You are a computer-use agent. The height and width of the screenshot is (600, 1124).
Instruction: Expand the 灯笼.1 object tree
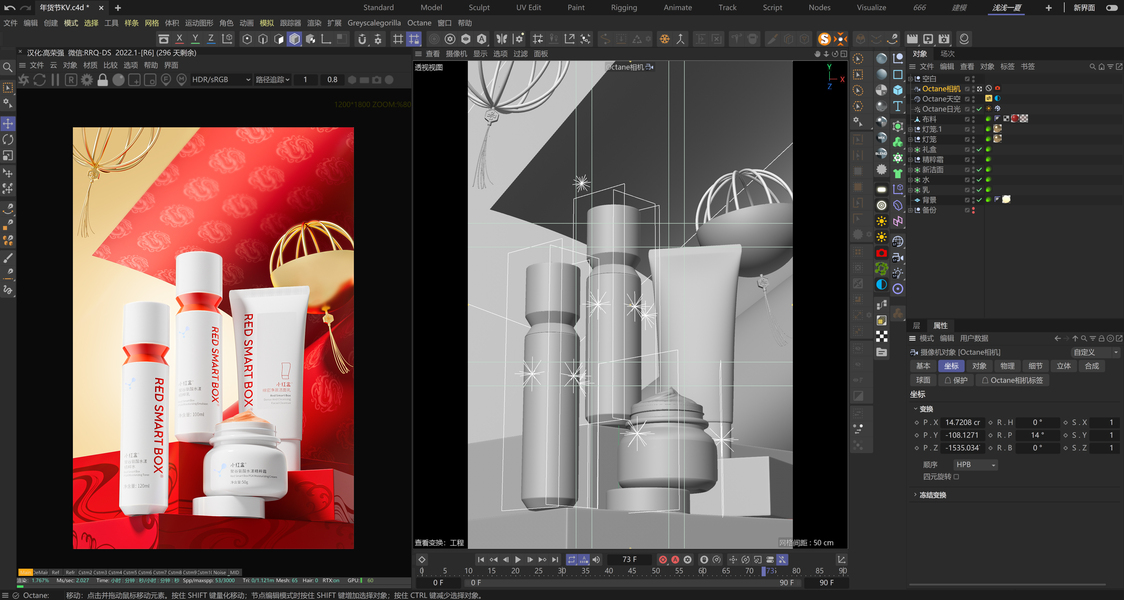pos(911,129)
